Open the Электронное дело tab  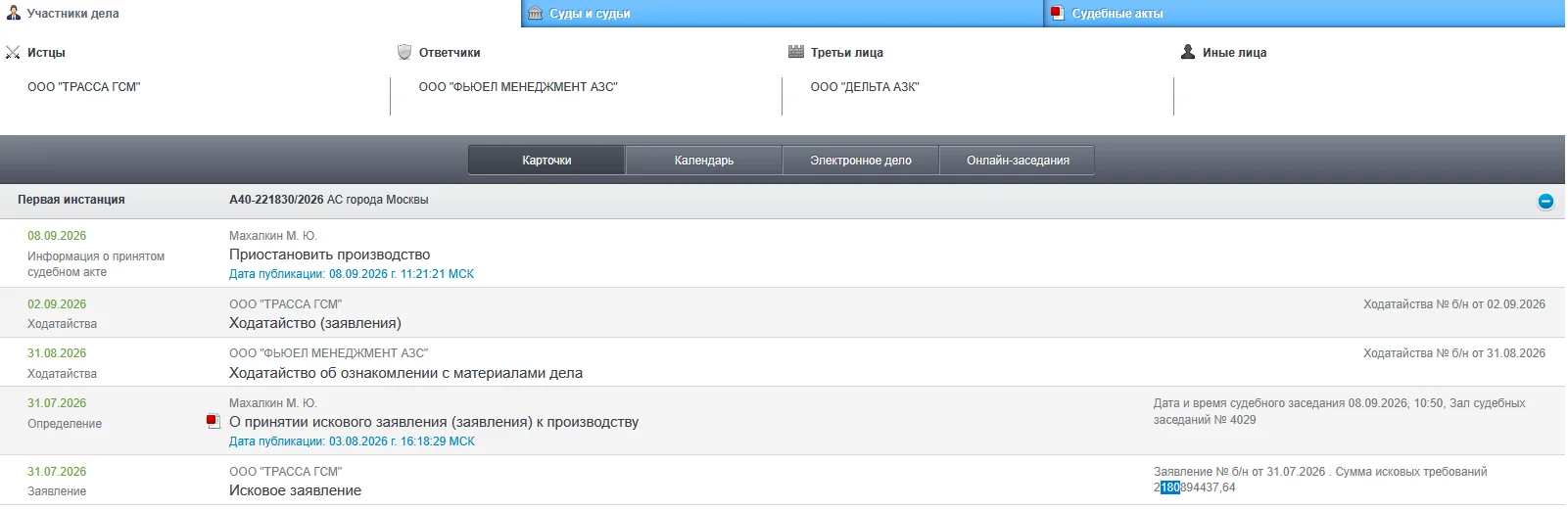click(861, 161)
